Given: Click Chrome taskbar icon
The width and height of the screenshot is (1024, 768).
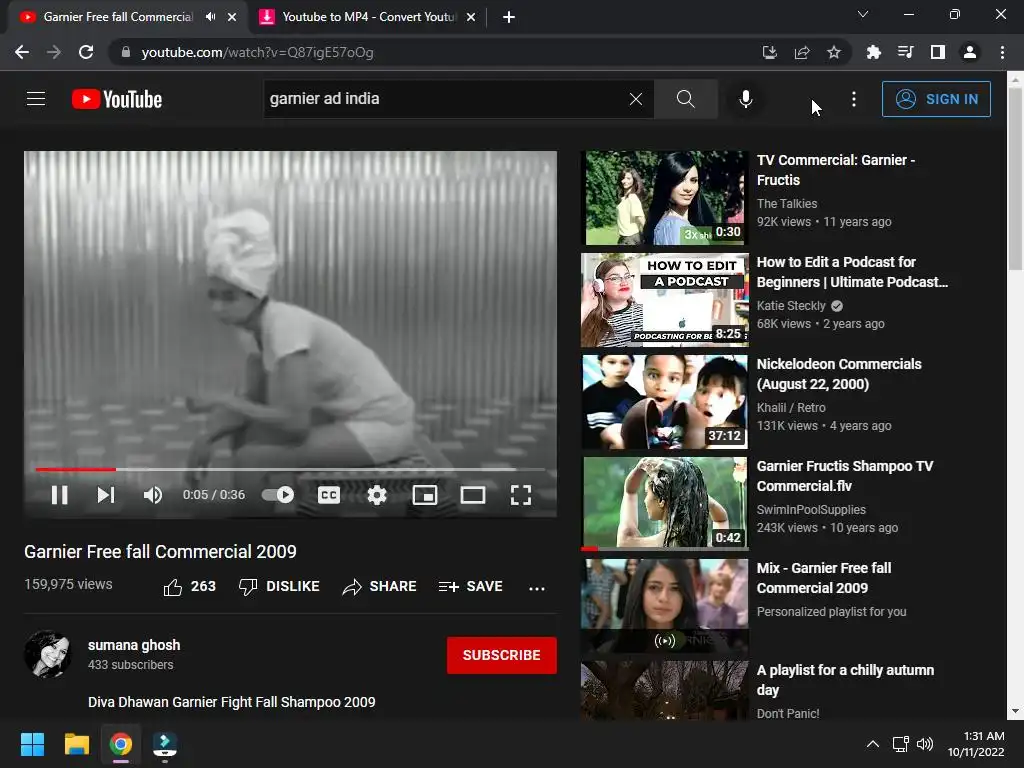Looking at the screenshot, I should pos(121,744).
